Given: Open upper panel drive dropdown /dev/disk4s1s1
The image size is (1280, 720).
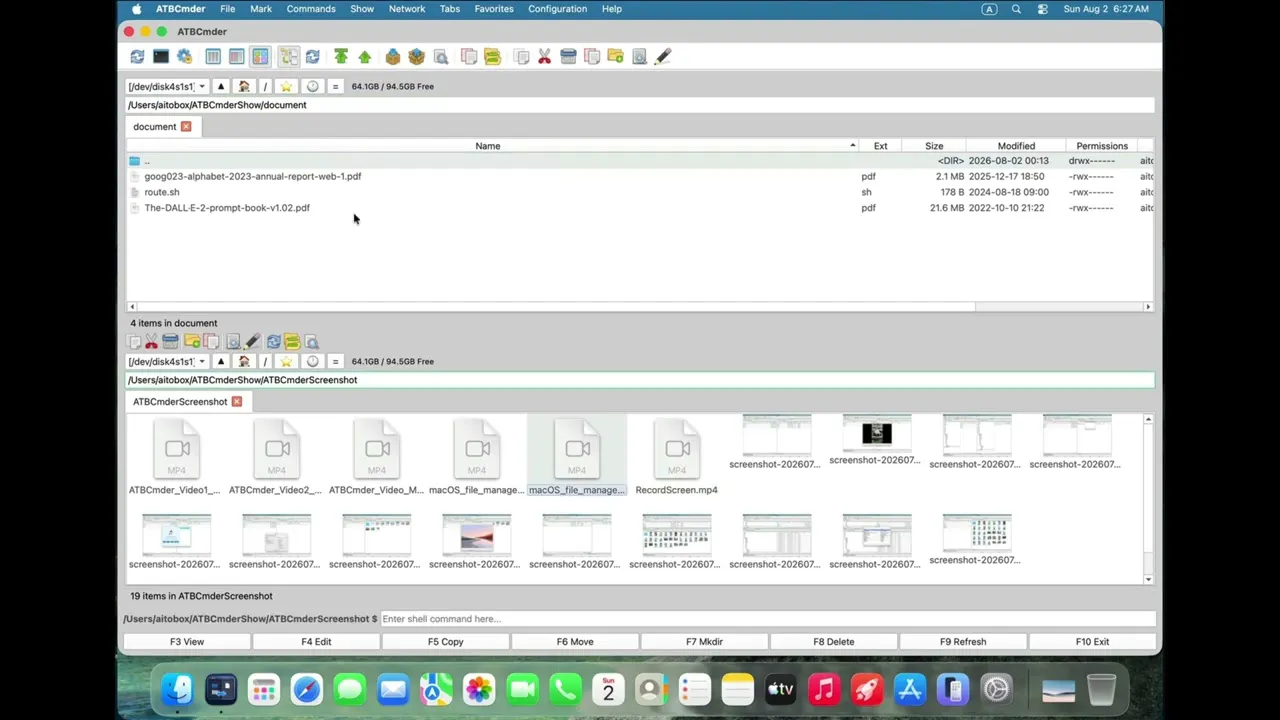Looking at the screenshot, I should point(167,86).
